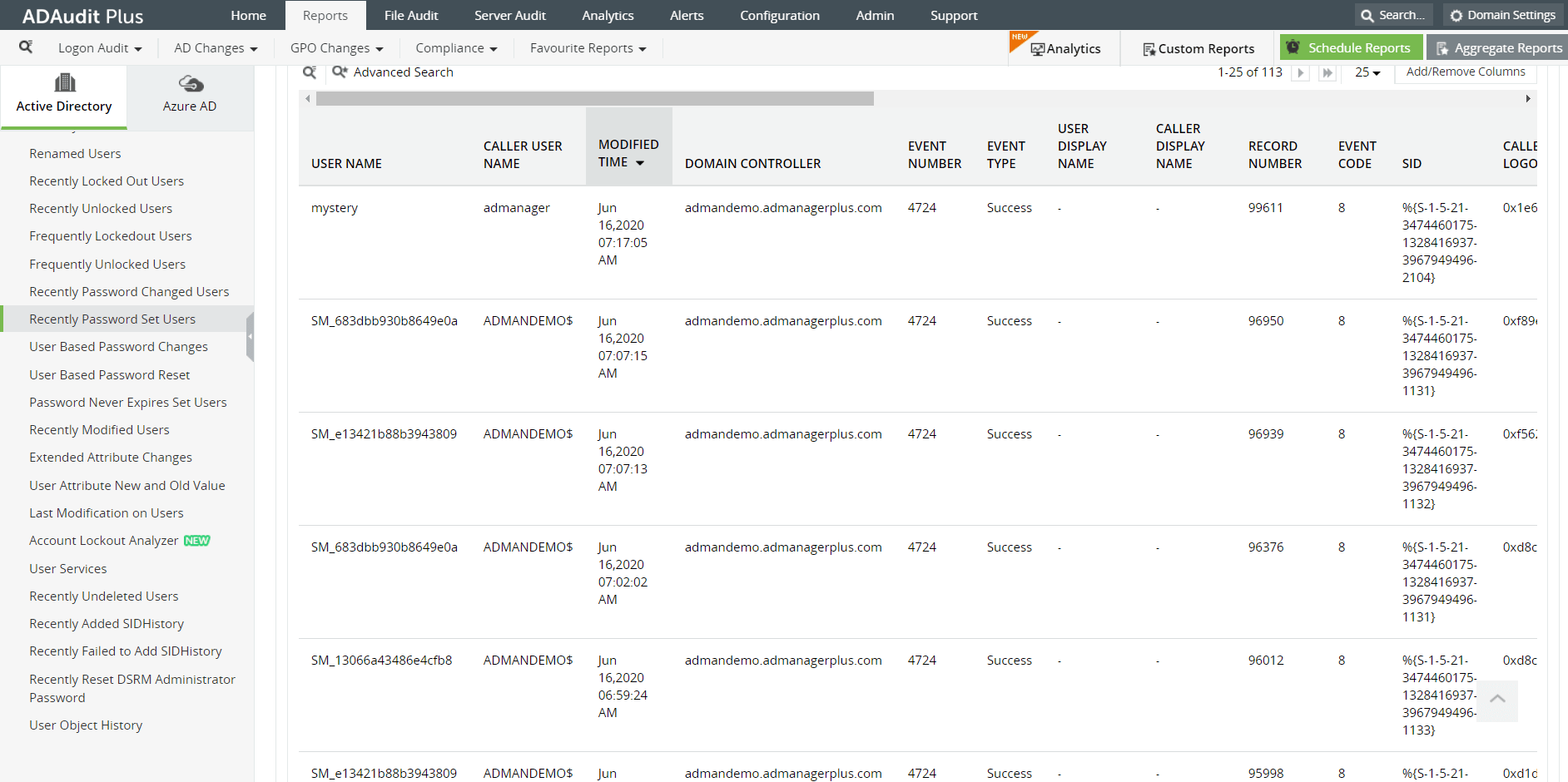Open the Frequently Lockedout Users report
The image size is (1568, 782).
(x=111, y=235)
